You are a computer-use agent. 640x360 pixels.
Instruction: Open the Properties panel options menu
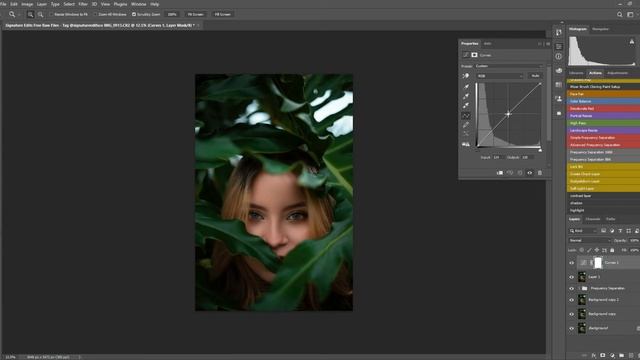tap(548, 44)
